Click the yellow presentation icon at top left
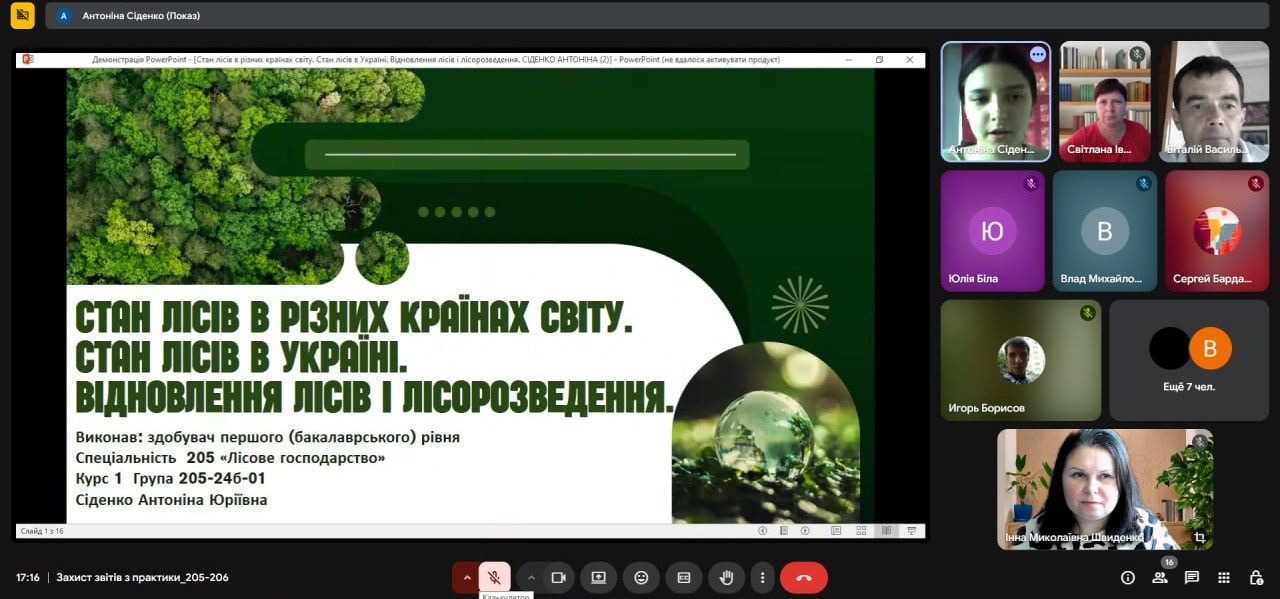The image size is (1280, 599). [22, 15]
